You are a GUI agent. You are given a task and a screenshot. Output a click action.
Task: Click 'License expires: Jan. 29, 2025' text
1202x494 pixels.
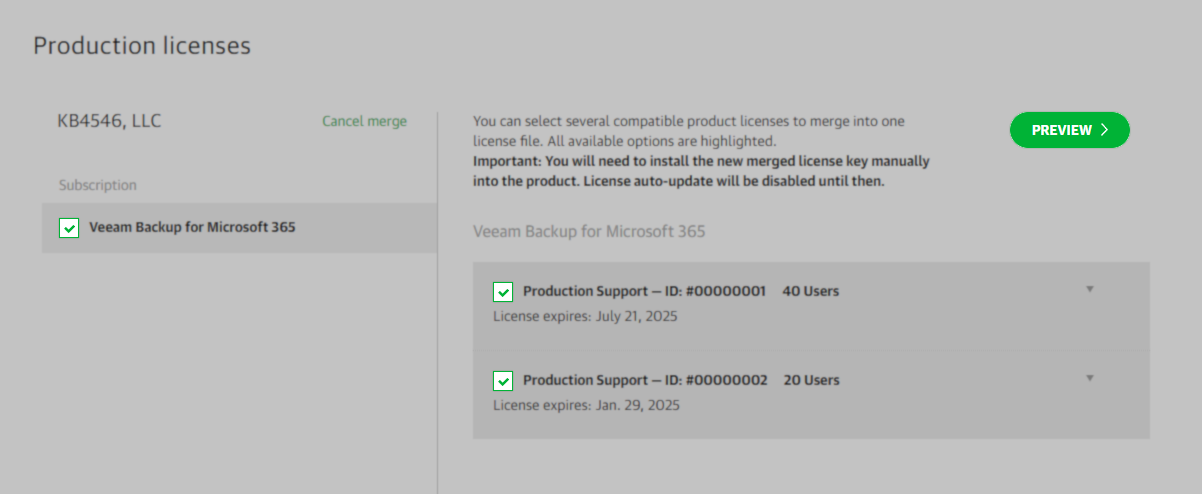click(586, 406)
